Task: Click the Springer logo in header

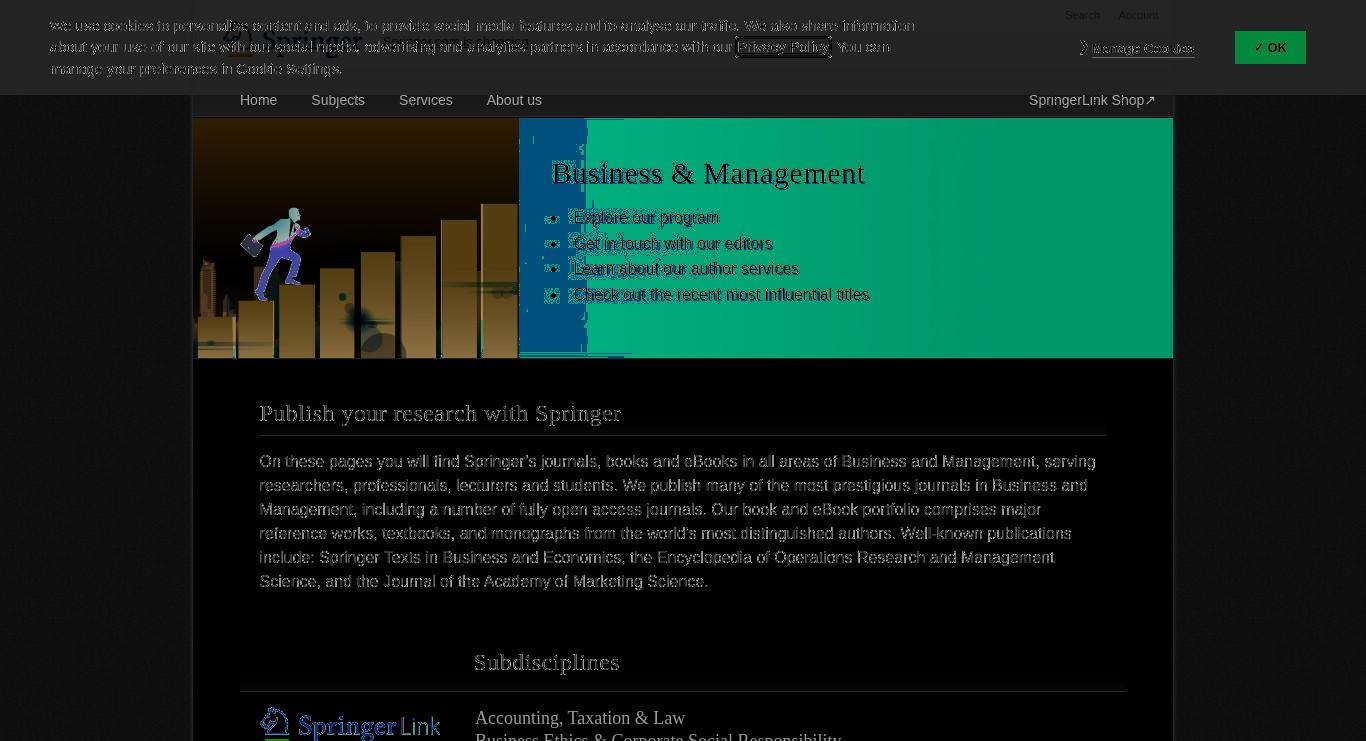Action: click(x=292, y=42)
